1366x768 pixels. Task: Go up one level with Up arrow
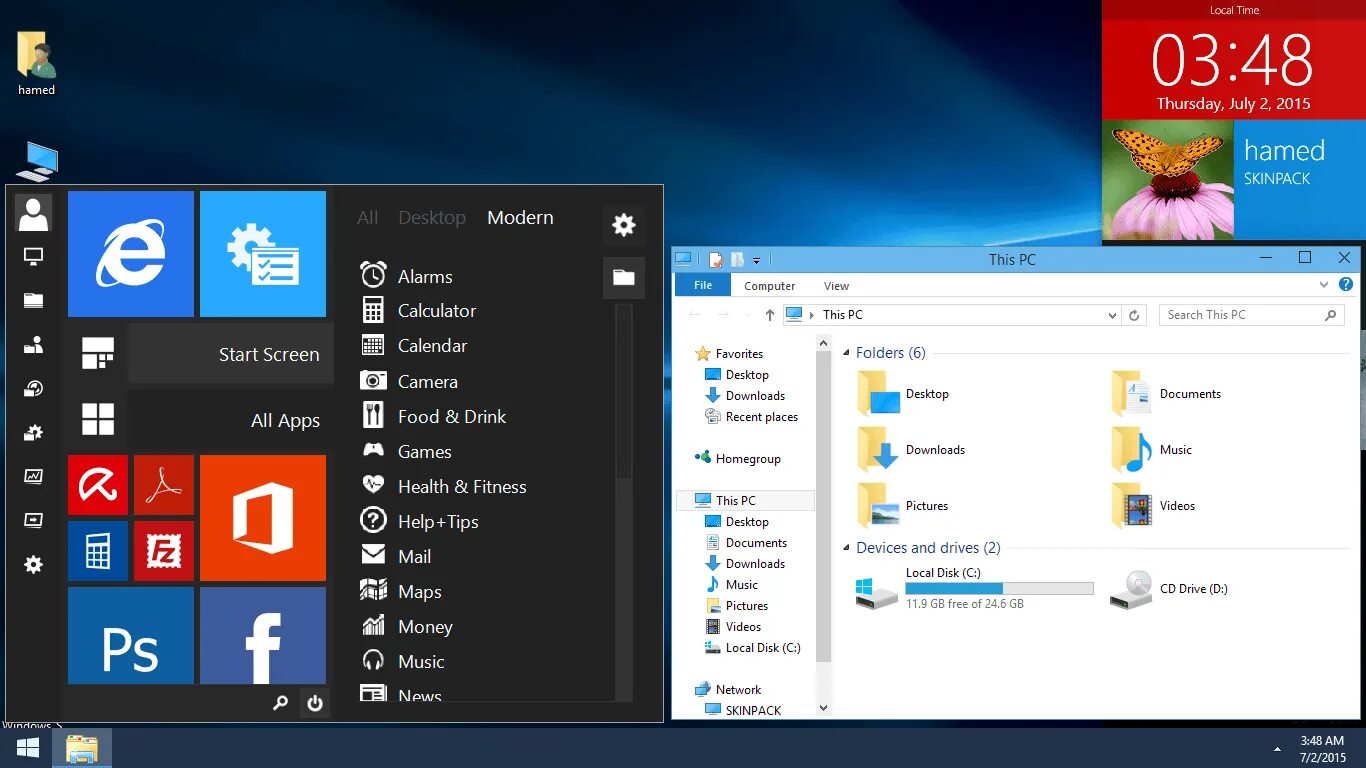click(x=769, y=315)
